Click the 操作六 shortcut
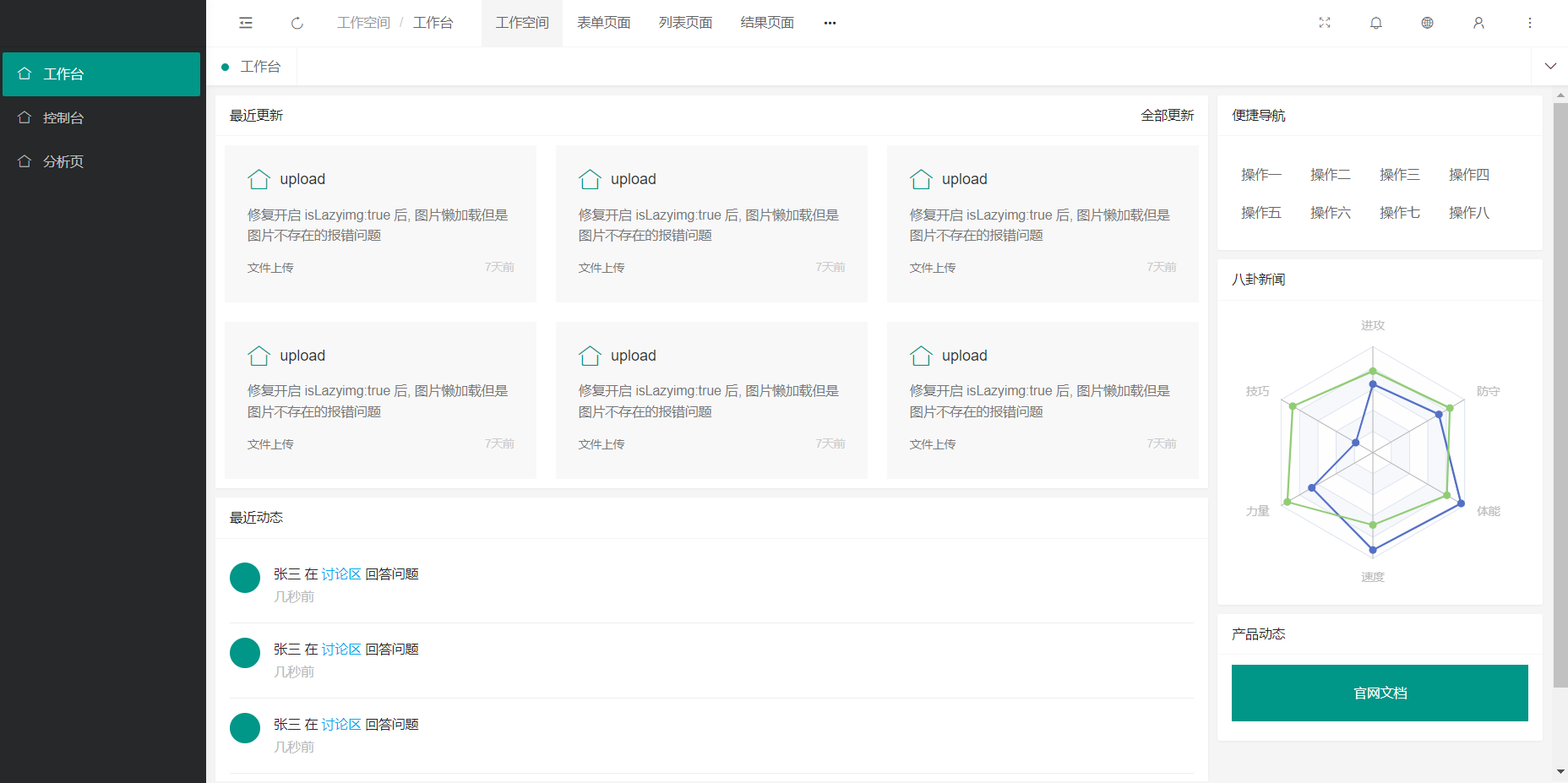1568x783 pixels. (1331, 213)
